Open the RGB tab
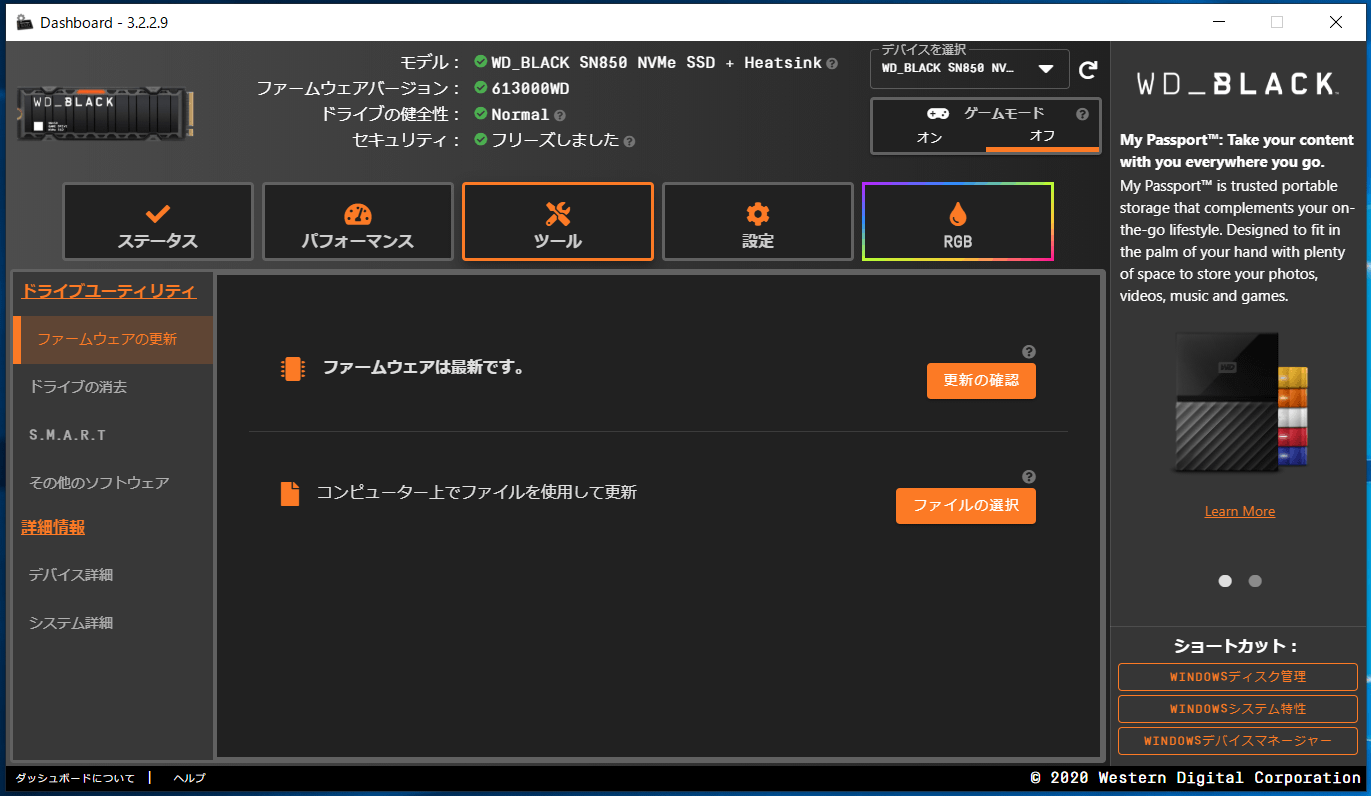 click(x=958, y=222)
